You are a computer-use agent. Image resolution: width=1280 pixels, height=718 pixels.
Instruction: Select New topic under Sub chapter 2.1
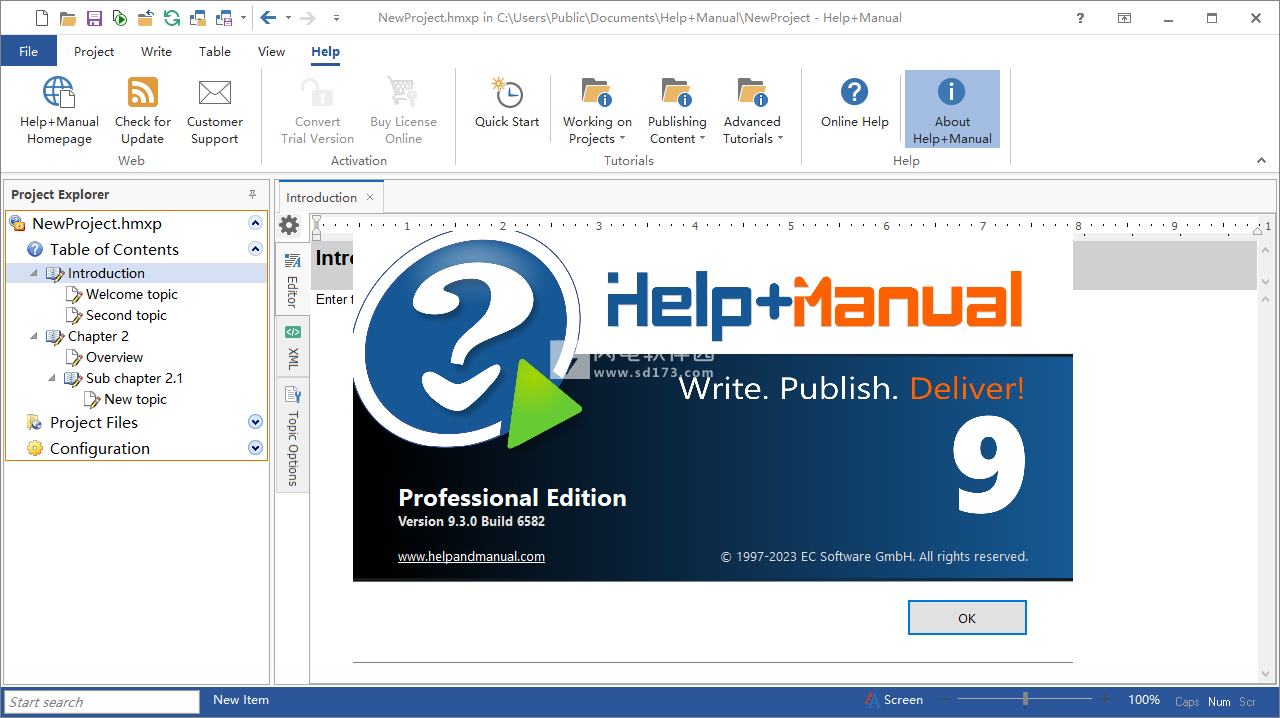135,399
